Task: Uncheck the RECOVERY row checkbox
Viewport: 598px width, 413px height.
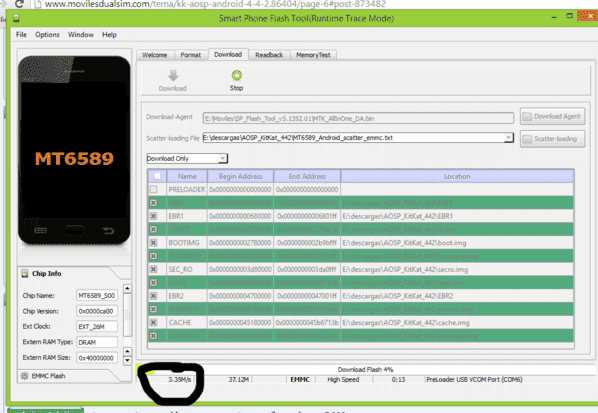Action: pyautogui.click(x=153, y=256)
